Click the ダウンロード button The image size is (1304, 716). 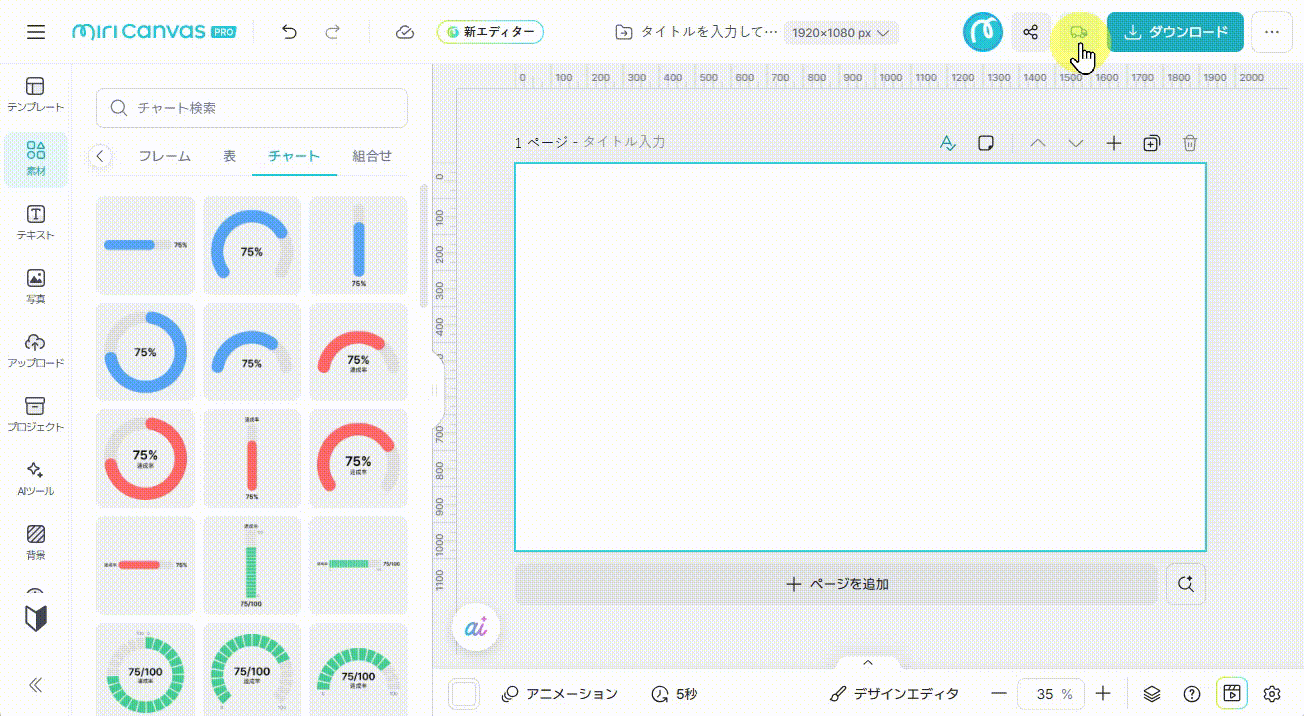1175,32
